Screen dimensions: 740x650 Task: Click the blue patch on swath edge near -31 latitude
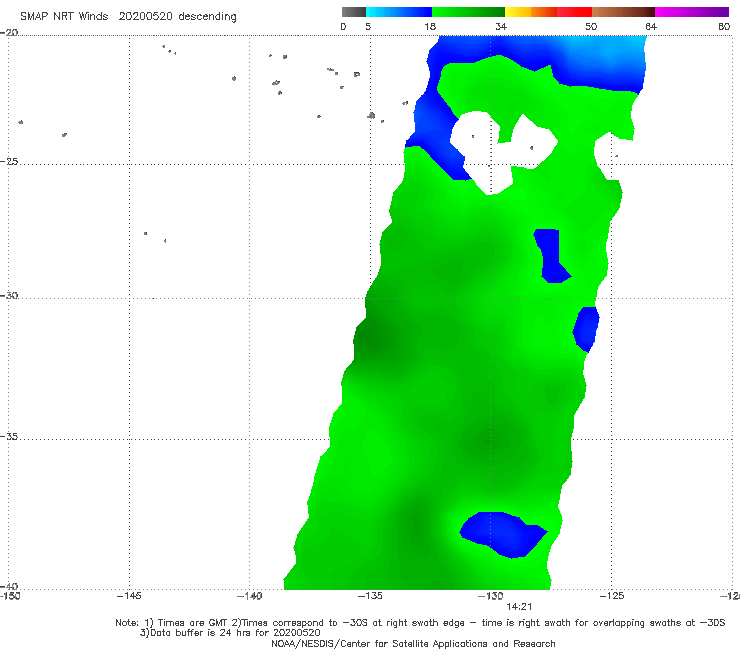(587, 329)
